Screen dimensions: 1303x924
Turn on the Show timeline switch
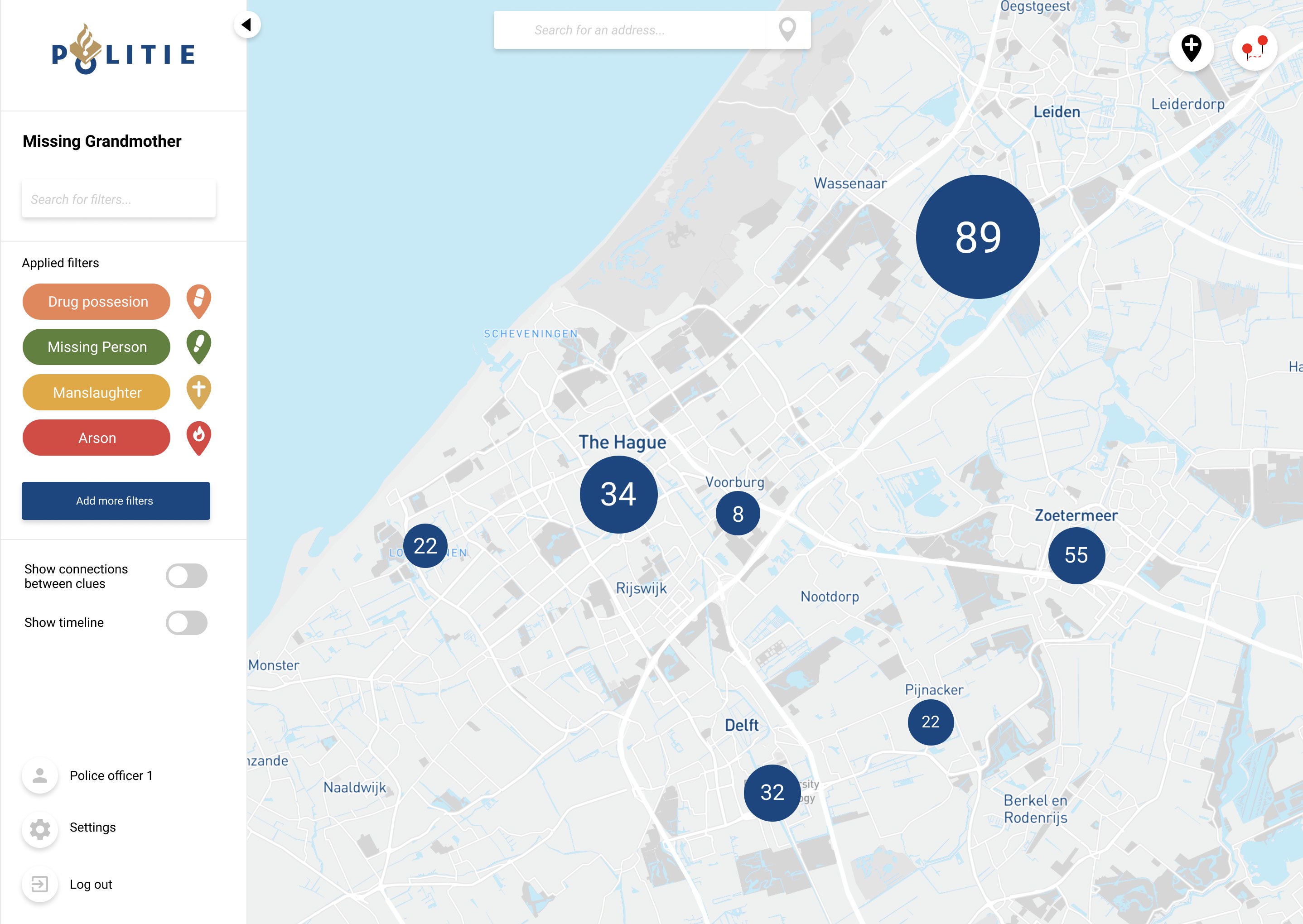187,622
